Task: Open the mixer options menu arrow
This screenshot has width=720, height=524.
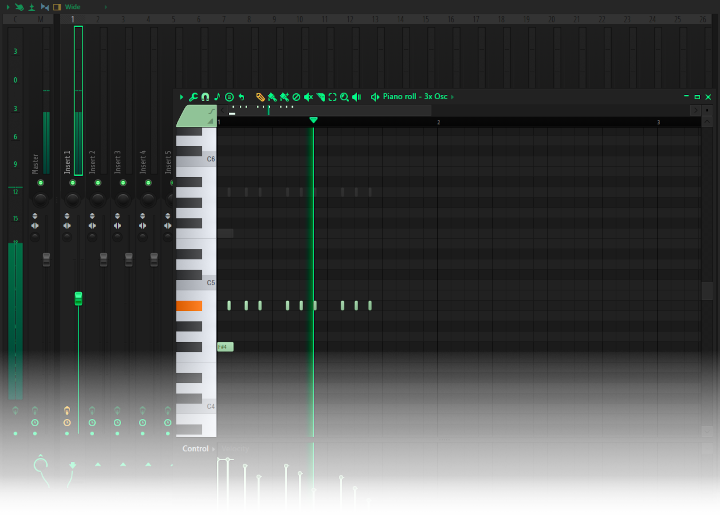Action: tap(8, 7)
